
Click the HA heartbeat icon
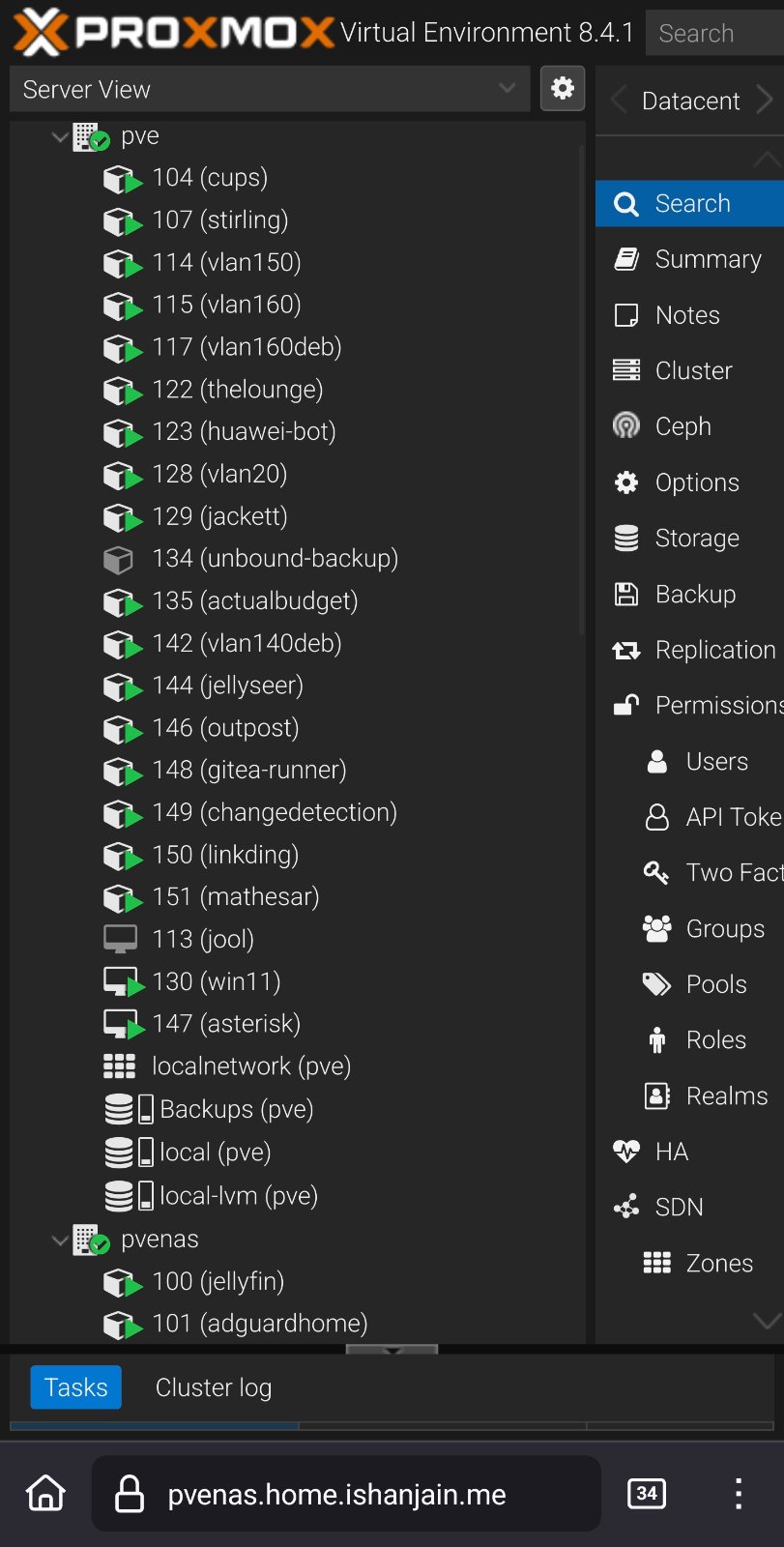(626, 1151)
